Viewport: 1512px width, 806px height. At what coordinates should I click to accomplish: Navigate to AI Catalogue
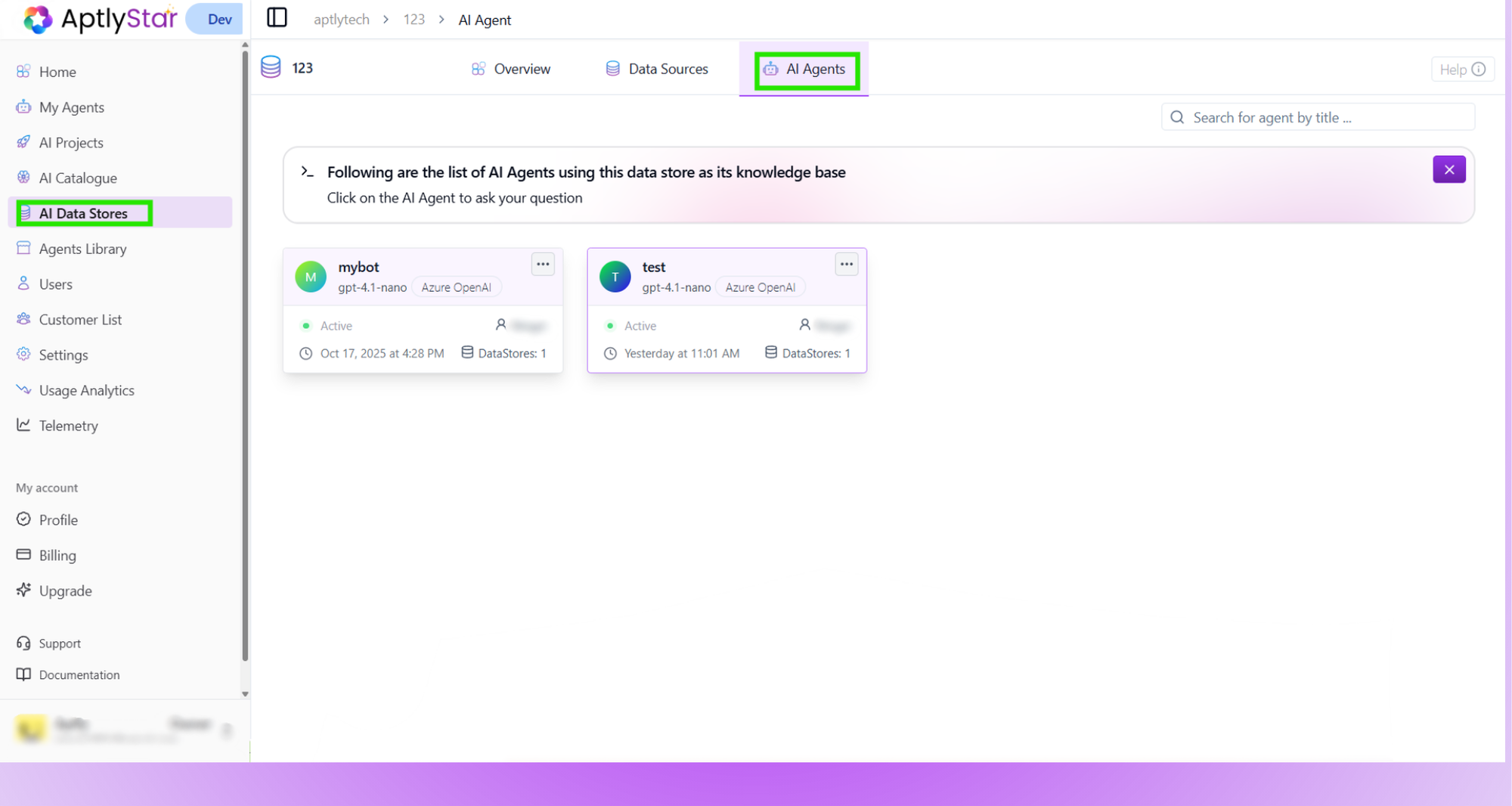pyautogui.click(x=76, y=178)
